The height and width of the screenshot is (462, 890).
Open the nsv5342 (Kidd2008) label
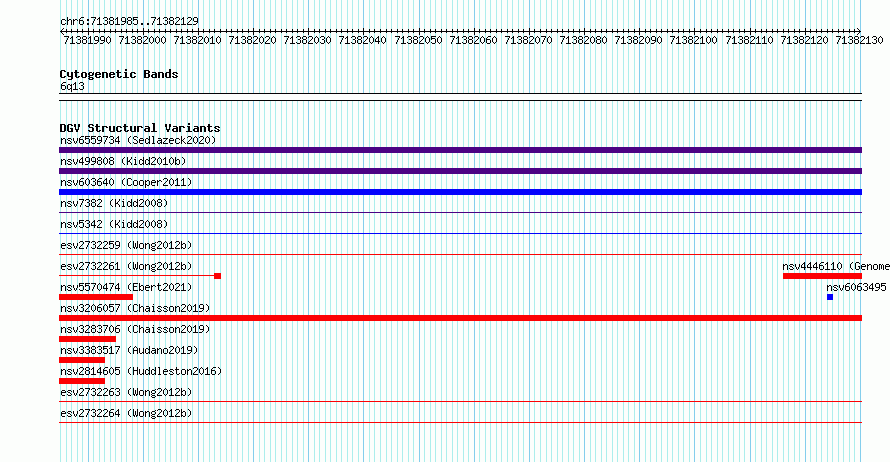click(x=114, y=224)
